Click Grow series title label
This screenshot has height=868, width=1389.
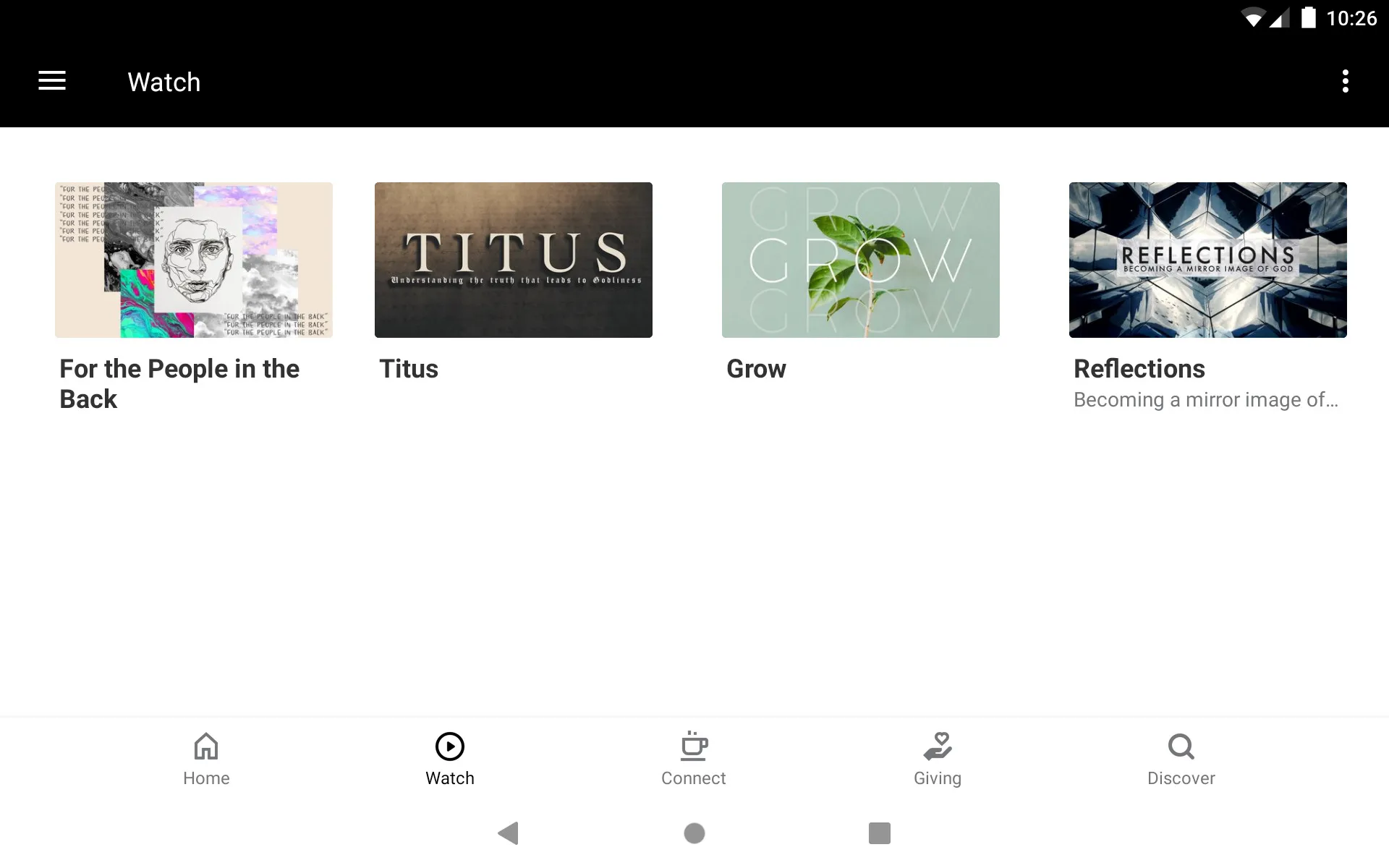click(756, 368)
